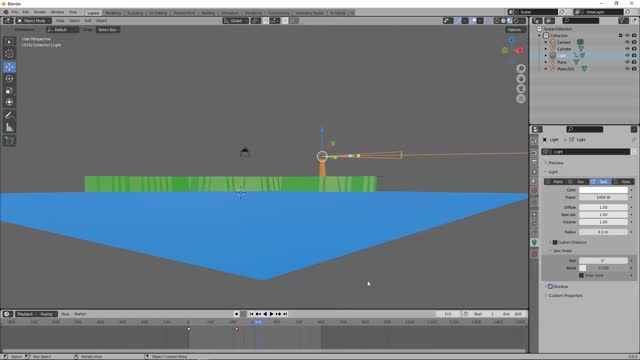Select the Cursor tool in the viewport toolbar
The image size is (640, 360).
pos(9,54)
